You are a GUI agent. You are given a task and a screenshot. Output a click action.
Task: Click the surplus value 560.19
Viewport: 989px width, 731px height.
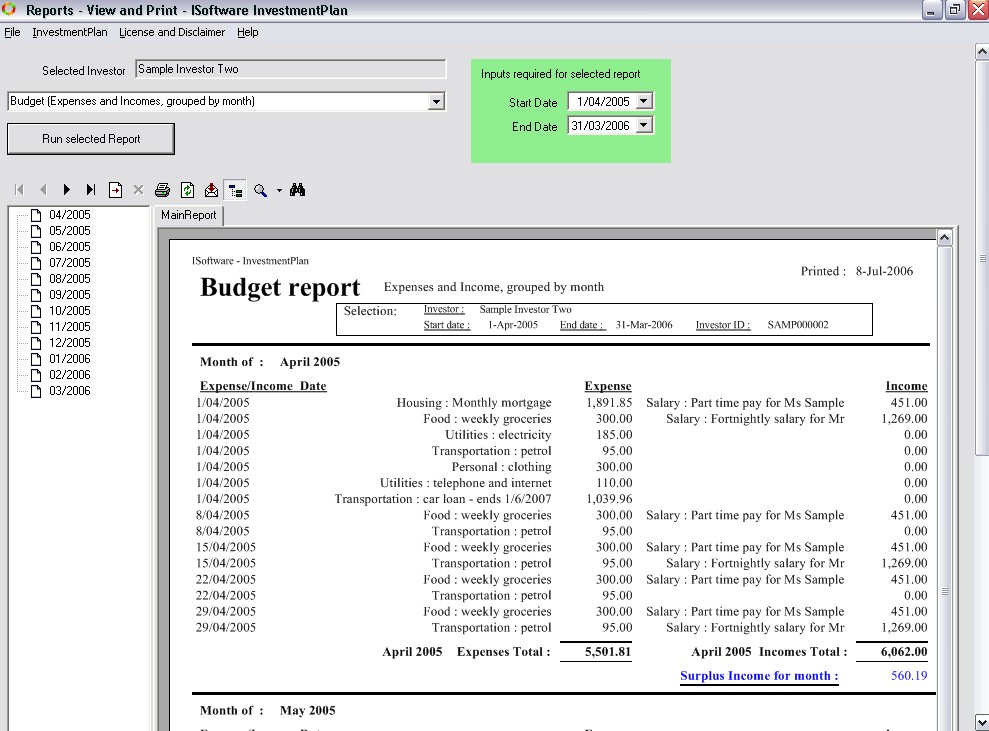coord(909,675)
